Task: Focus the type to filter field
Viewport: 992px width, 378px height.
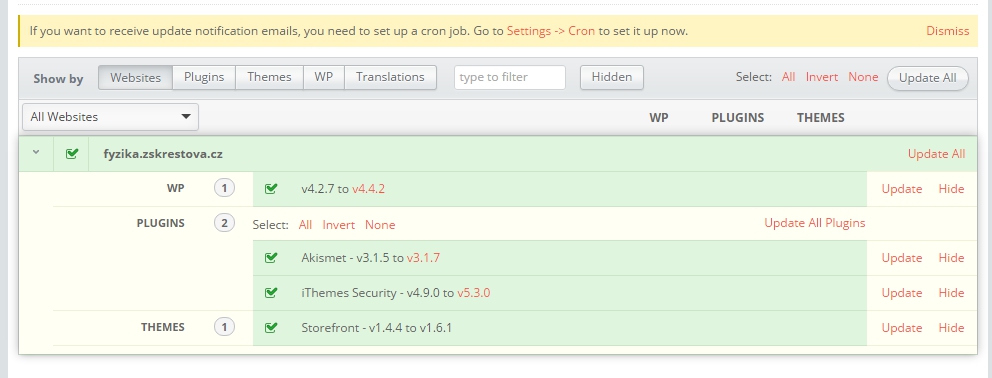Action: (510, 77)
